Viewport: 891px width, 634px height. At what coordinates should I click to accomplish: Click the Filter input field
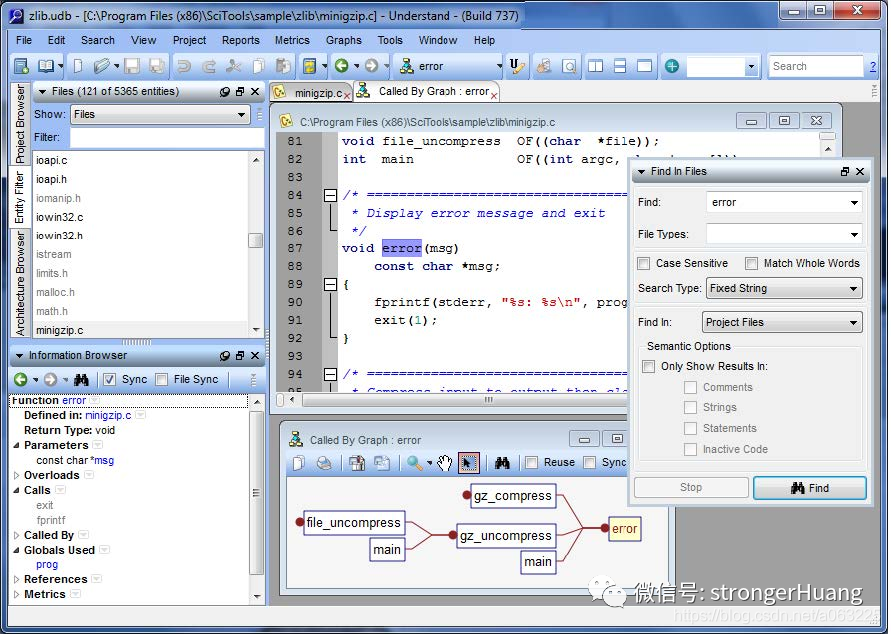click(x=167, y=137)
